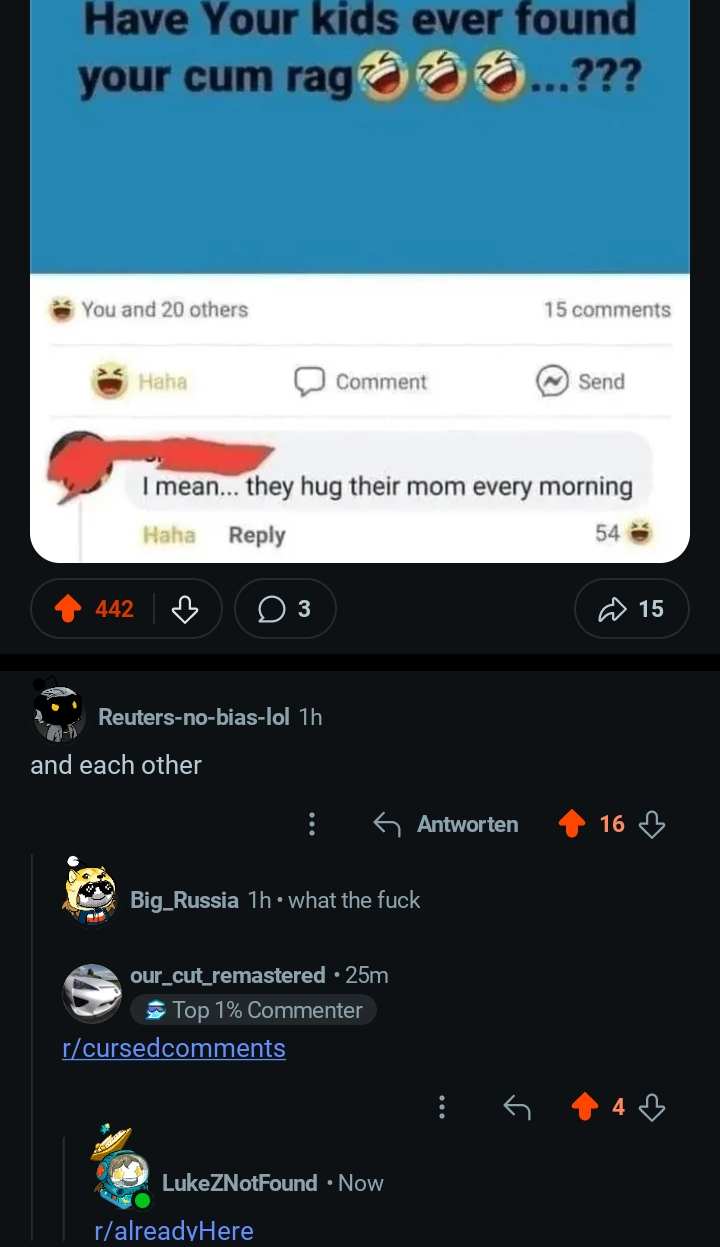720x1247 pixels.
Task: Upvote the post with 442 points
Action: point(68,608)
